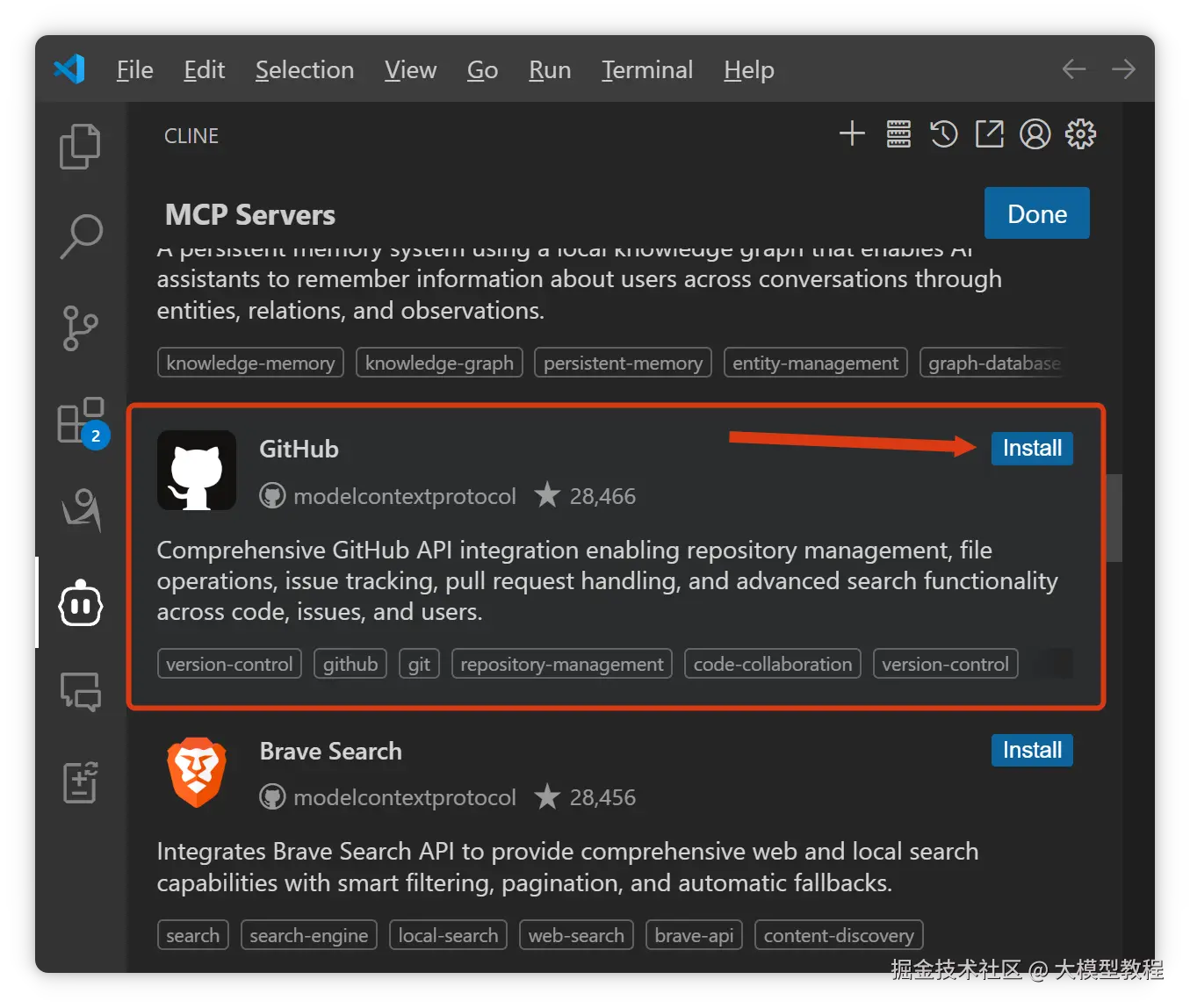Open the Run menu

tap(550, 69)
